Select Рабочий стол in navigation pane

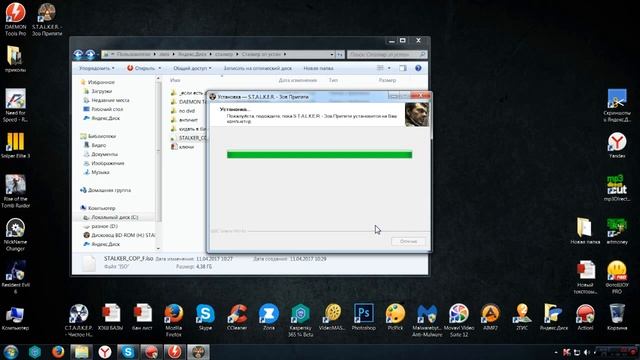click(107, 109)
